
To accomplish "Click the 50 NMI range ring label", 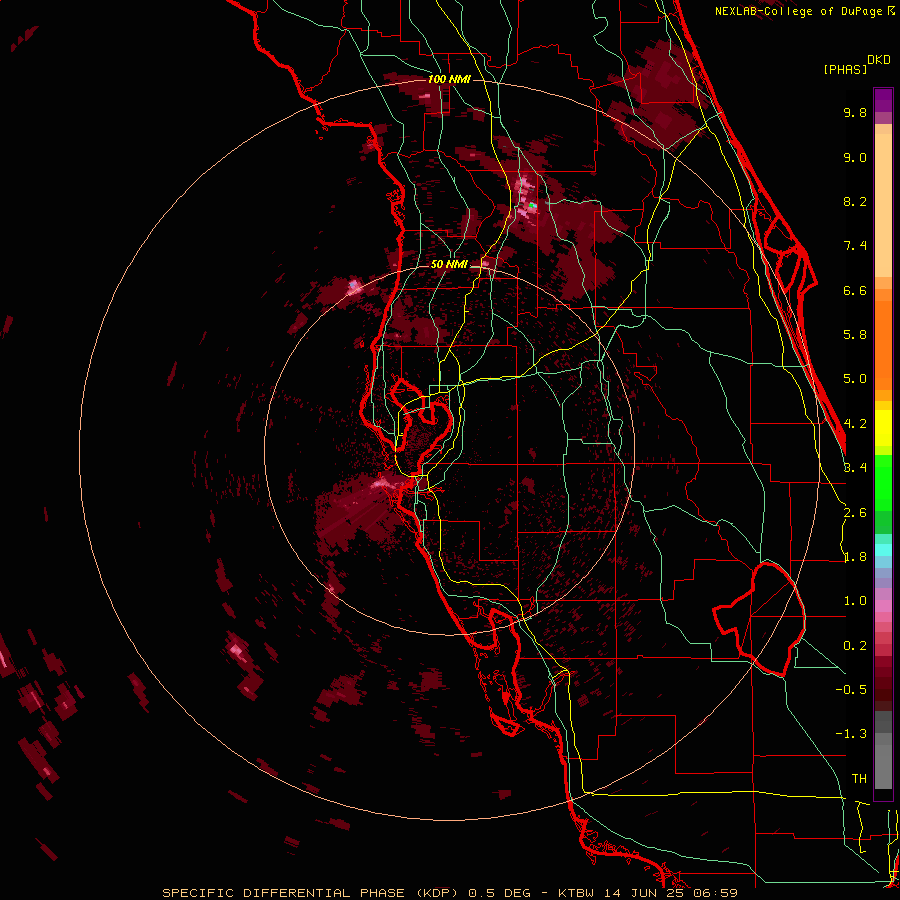I will [449, 264].
